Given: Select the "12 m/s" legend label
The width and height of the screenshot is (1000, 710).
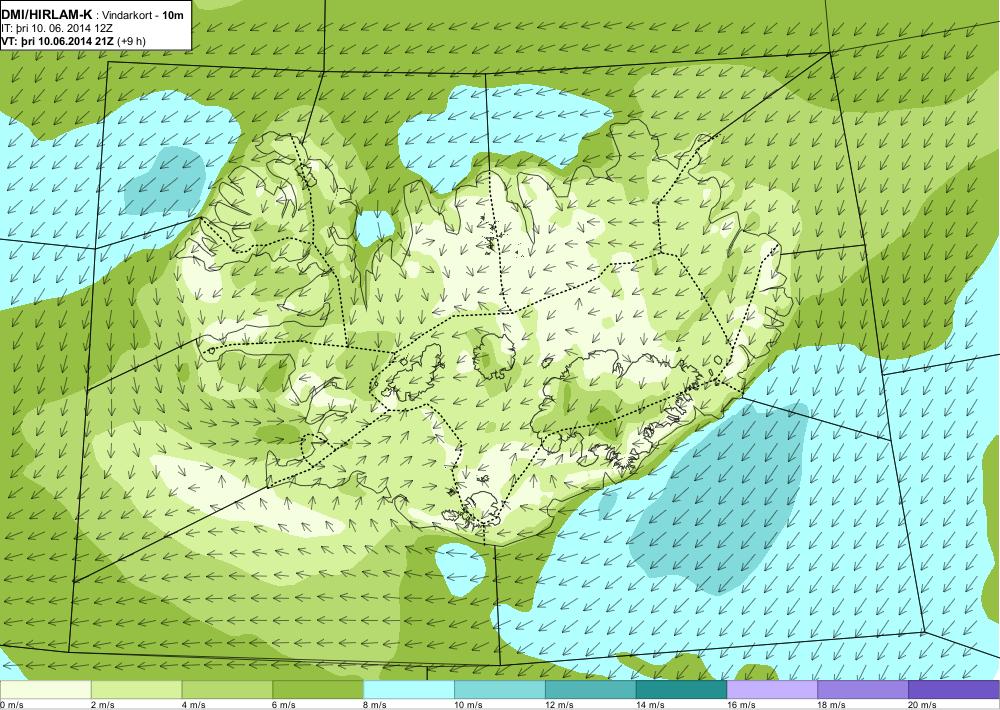Looking at the screenshot, I should point(559,705).
